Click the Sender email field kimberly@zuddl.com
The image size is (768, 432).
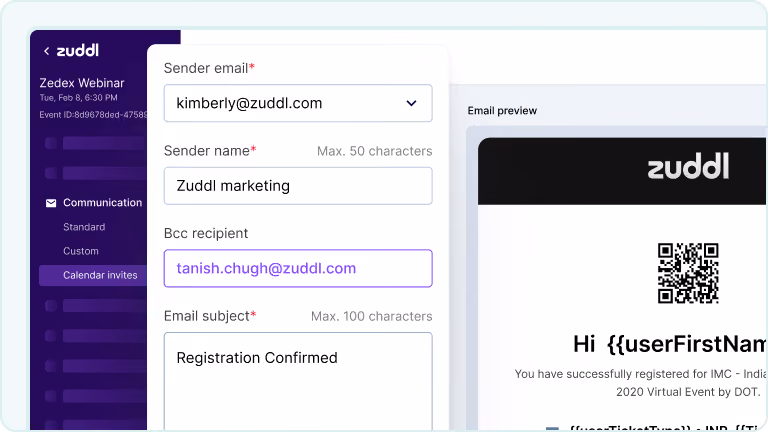click(298, 103)
